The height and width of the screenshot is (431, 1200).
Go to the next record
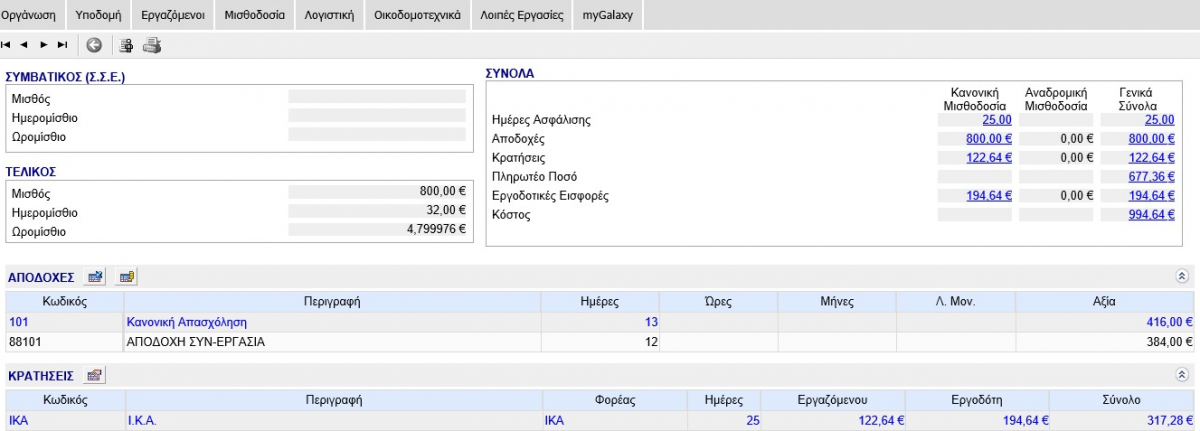click(x=44, y=45)
